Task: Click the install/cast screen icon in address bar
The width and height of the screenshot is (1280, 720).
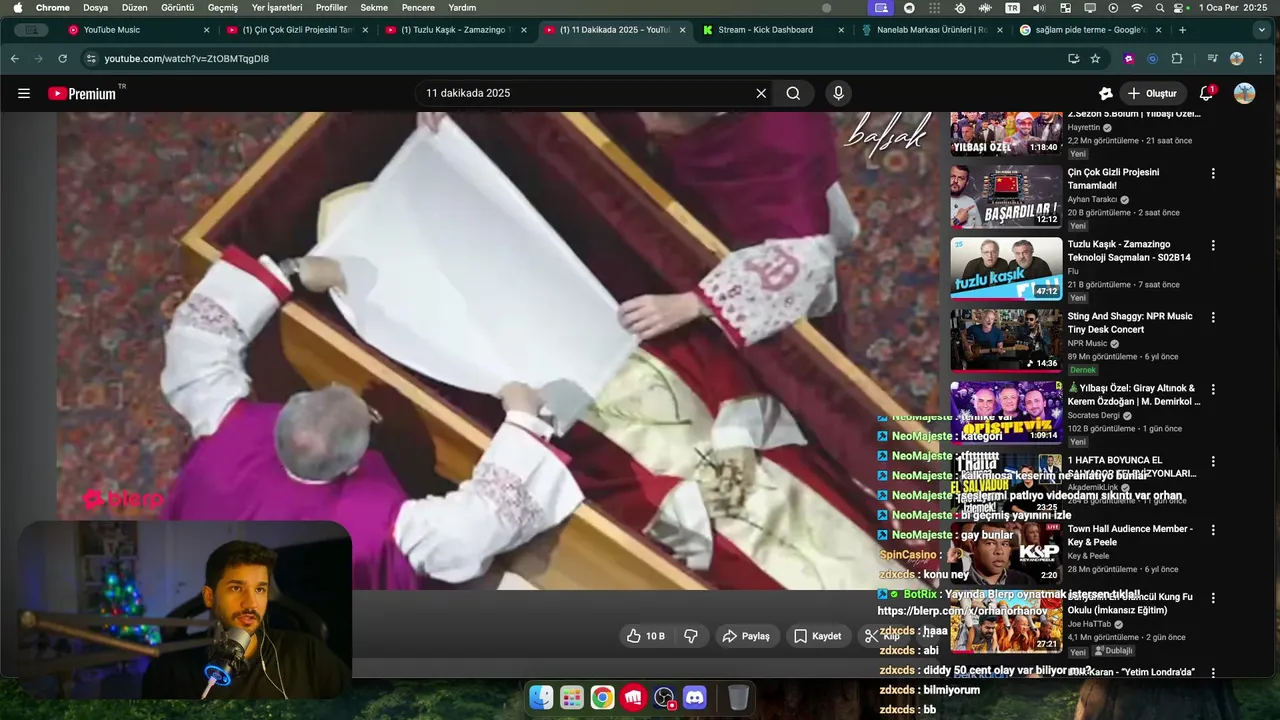Action: 1073,59
